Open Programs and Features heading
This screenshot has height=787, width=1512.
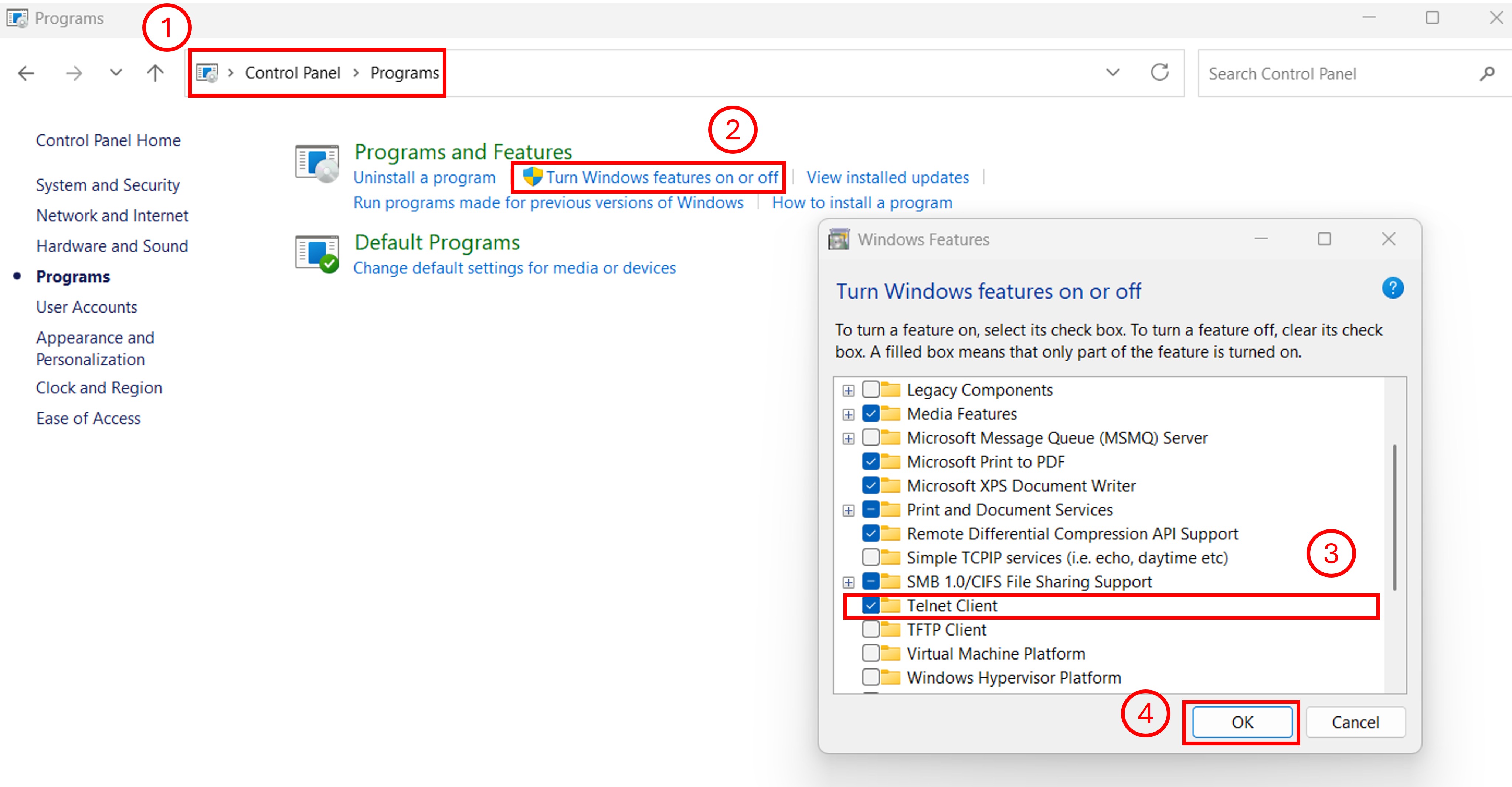pyautogui.click(x=463, y=152)
